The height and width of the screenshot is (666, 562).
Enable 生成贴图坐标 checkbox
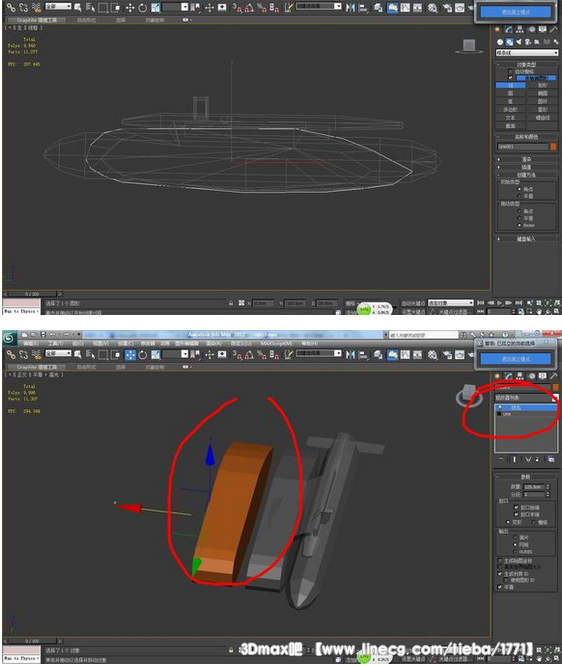click(x=500, y=561)
